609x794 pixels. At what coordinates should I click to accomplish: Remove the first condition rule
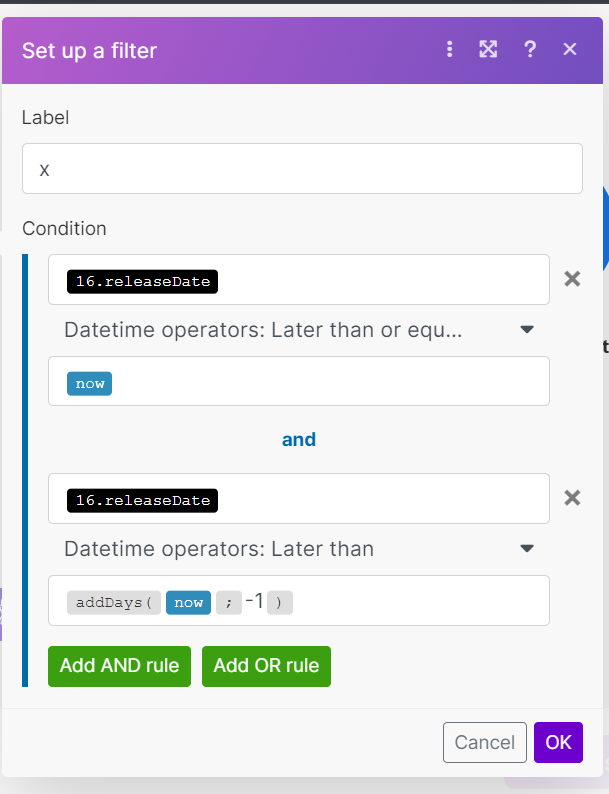pyautogui.click(x=572, y=279)
